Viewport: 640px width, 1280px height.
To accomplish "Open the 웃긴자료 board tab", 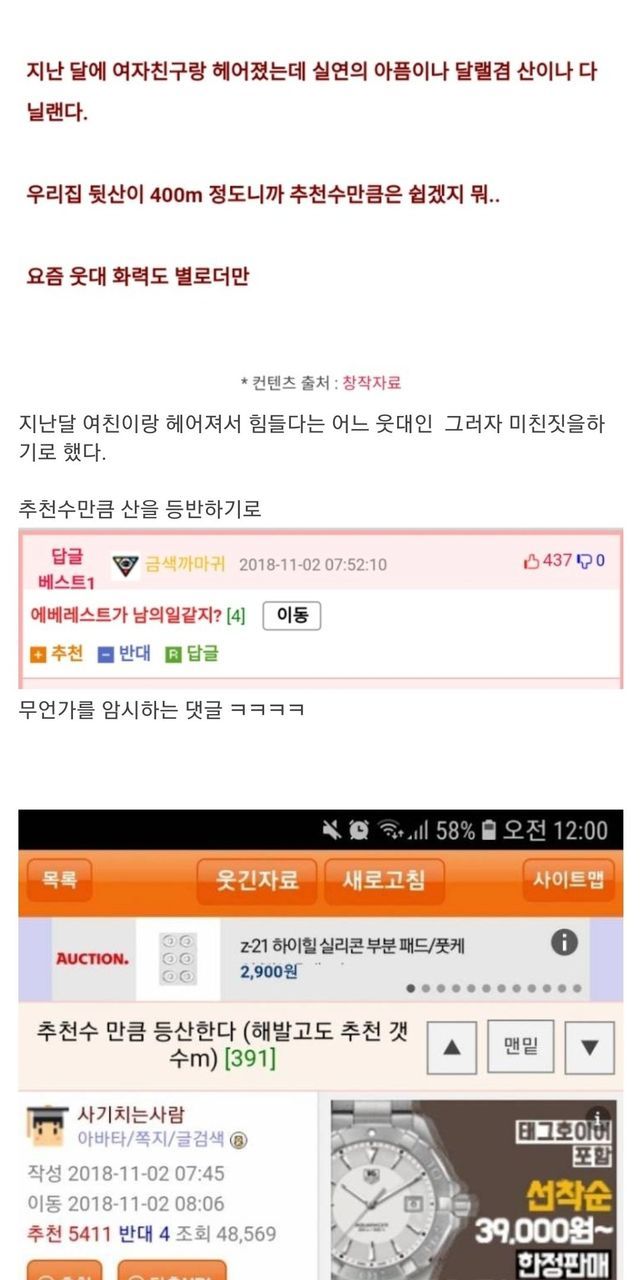I will coord(257,880).
